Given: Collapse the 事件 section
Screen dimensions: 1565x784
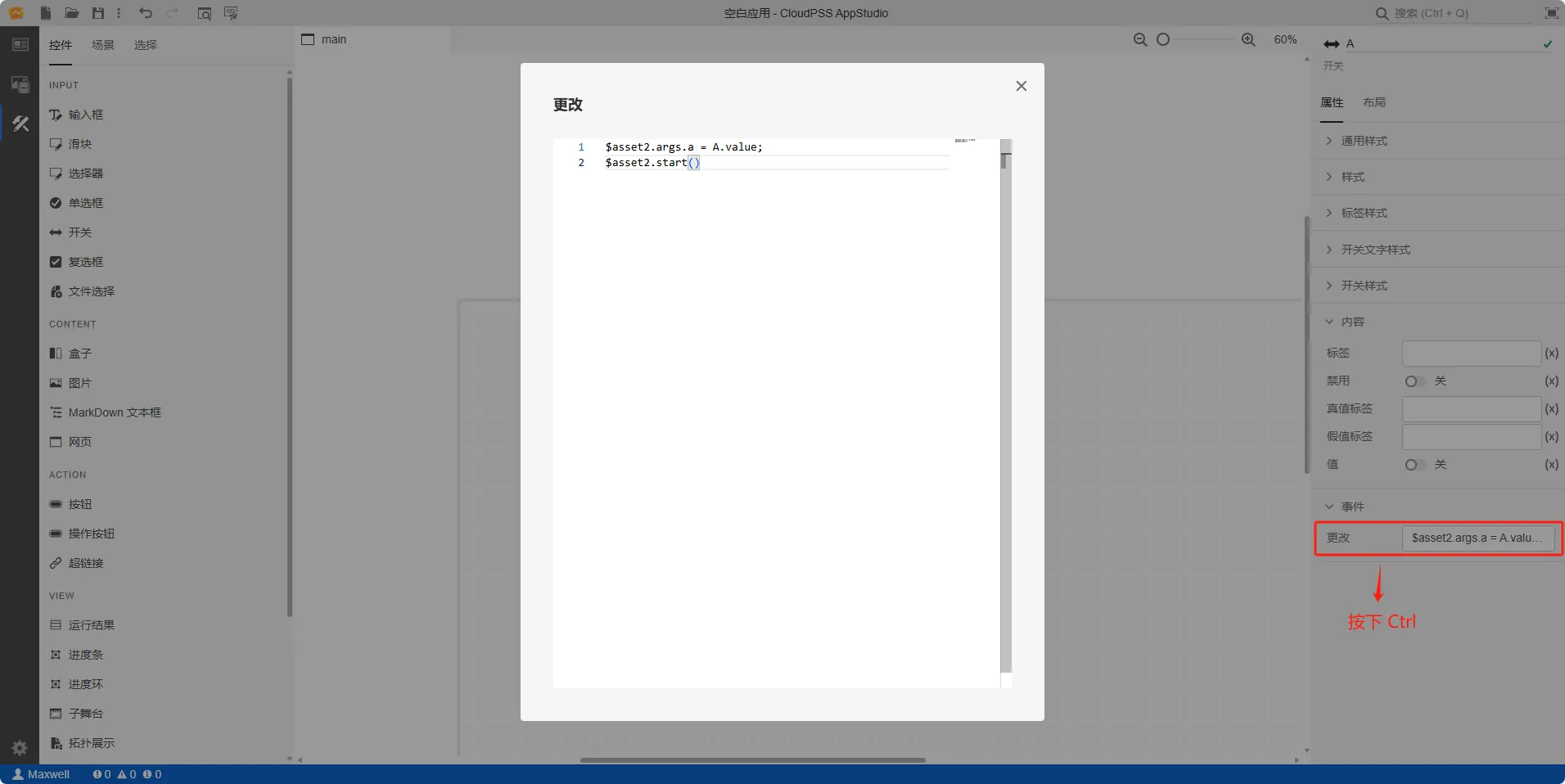Looking at the screenshot, I should coord(1438,507).
